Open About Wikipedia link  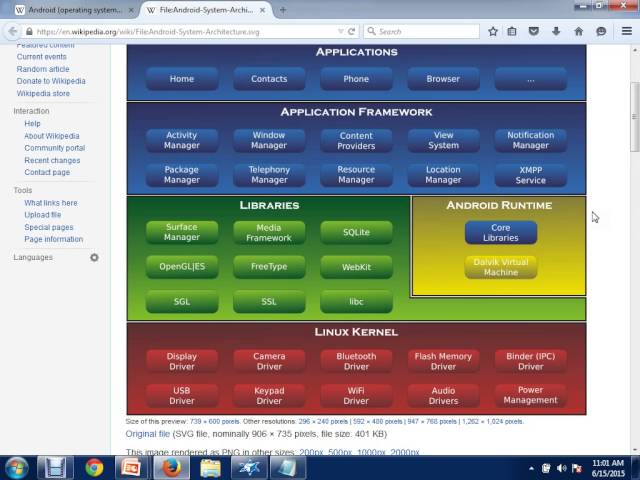point(52,136)
